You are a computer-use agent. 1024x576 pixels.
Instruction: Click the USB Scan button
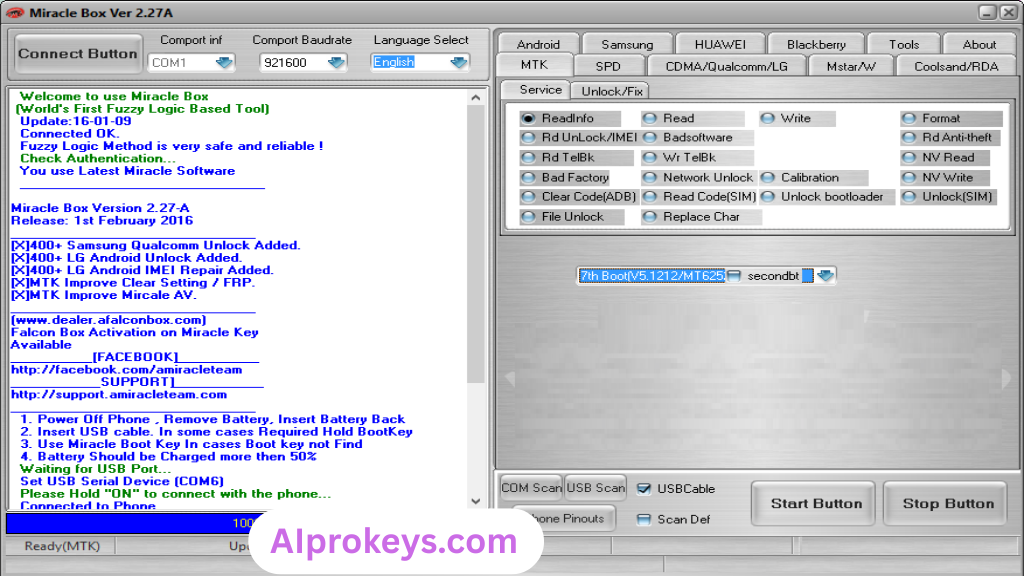(595, 488)
